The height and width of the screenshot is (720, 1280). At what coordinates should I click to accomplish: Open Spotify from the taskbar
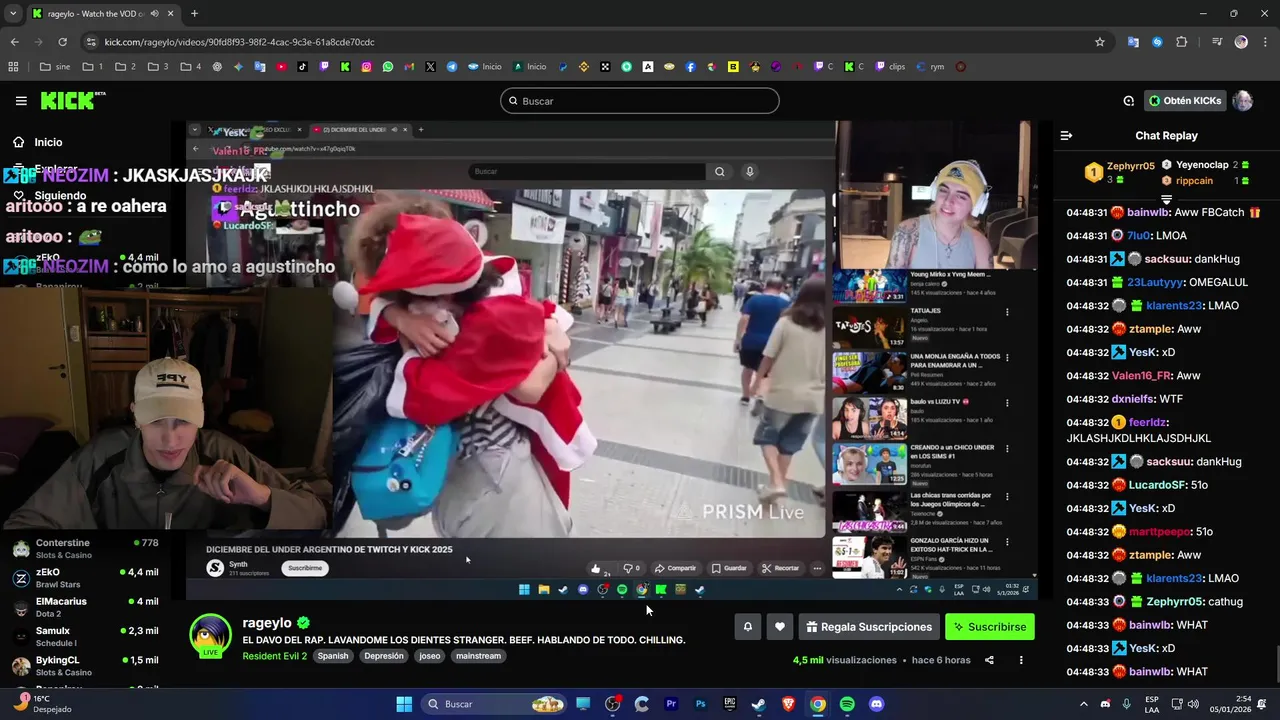[847, 704]
